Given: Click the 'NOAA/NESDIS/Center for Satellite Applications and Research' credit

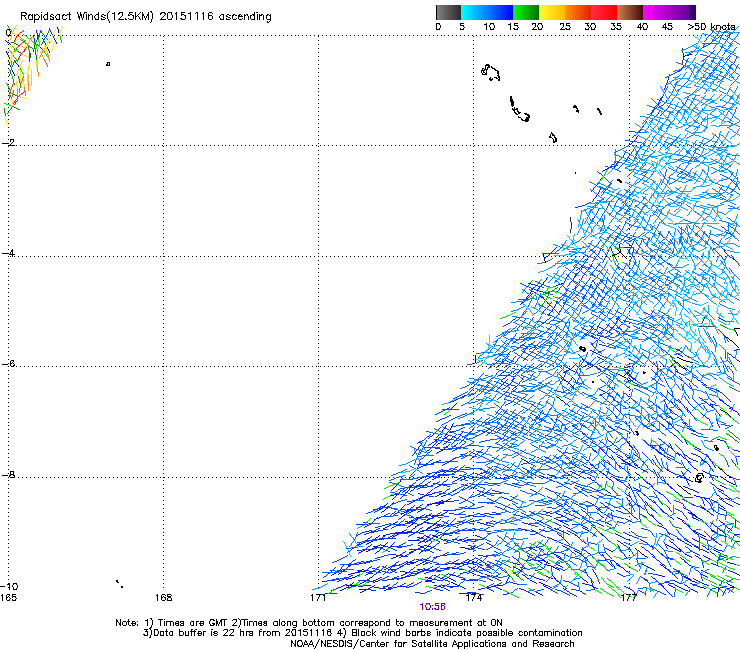Looking at the screenshot, I should click(432, 644).
